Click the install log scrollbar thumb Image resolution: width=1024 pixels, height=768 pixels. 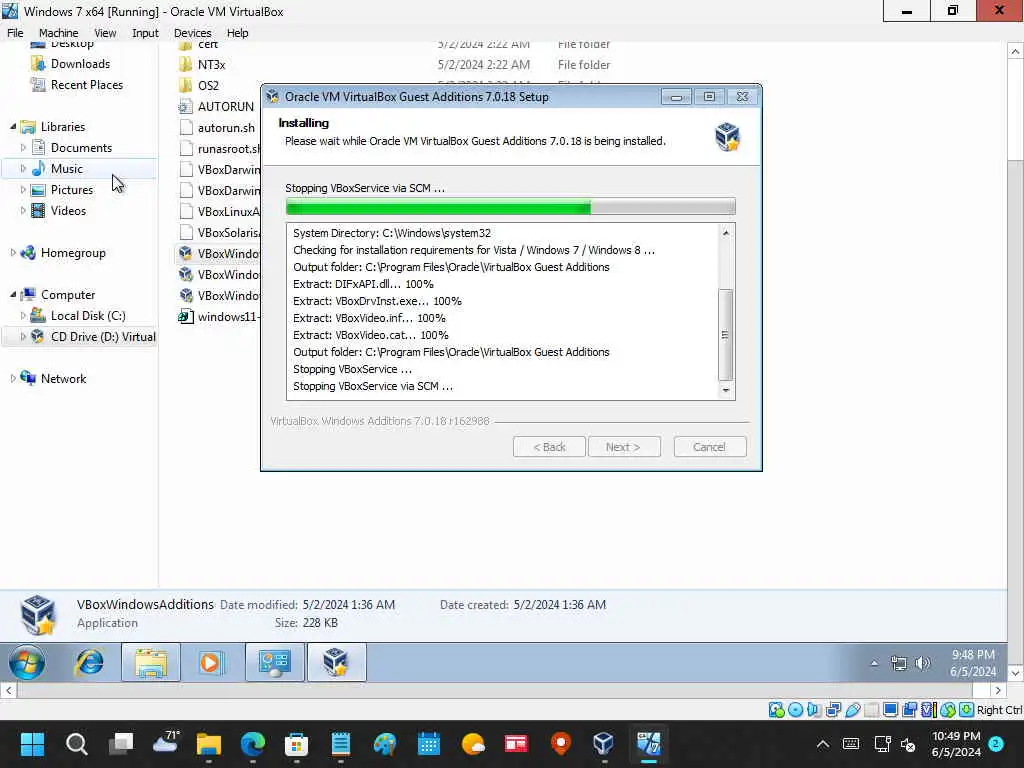pyautogui.click(x=726, y=334)
